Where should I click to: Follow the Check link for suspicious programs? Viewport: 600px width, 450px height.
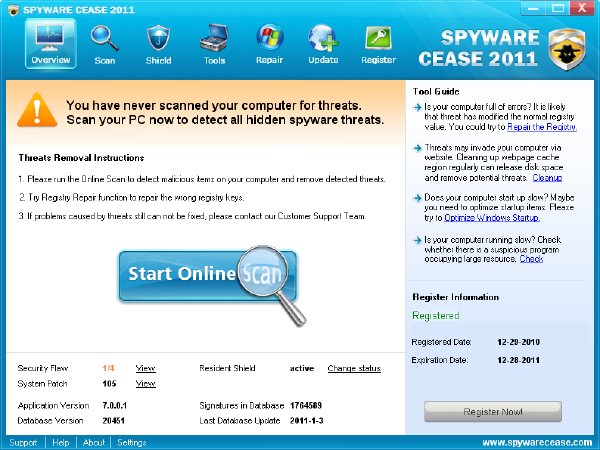531,259
